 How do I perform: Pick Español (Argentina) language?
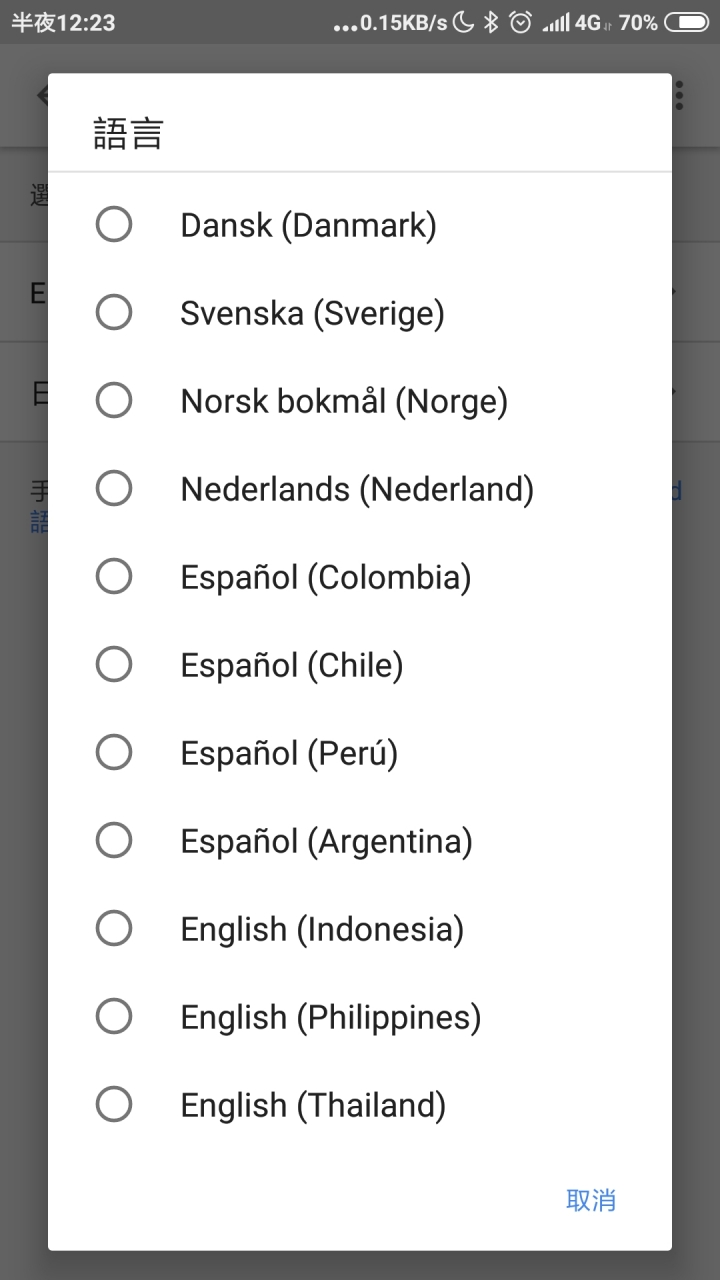[x=360, y=841]
